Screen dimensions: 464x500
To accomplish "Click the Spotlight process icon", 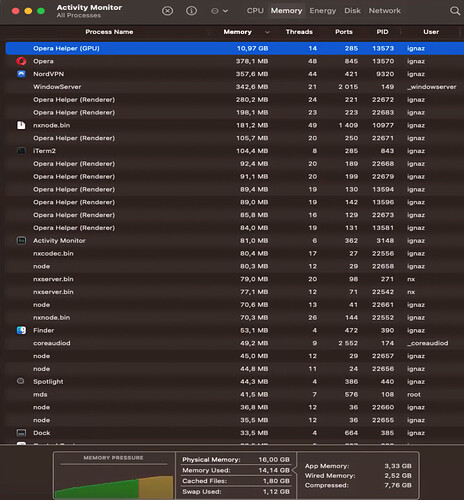I will point(21,381).
